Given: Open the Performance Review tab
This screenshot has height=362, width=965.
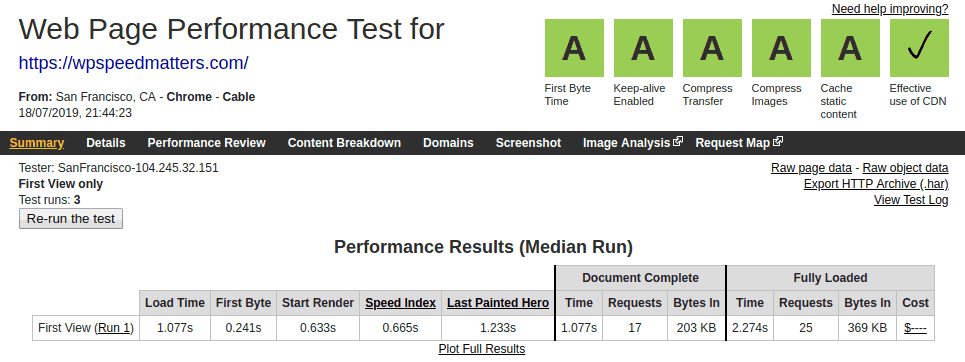Looking at the screenshot, I should coord(206,143).
